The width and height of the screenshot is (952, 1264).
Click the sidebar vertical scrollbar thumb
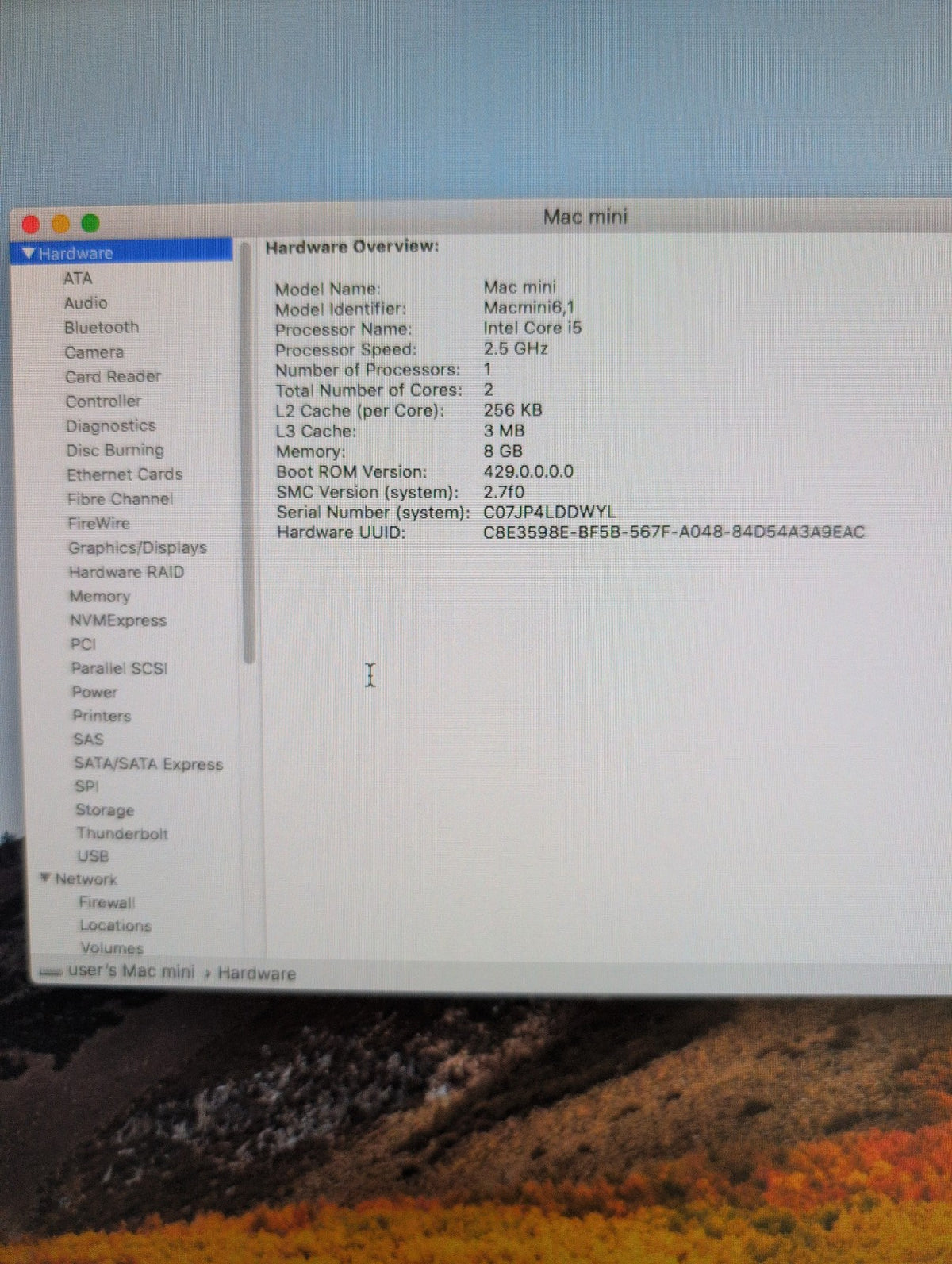coord(248,452)
